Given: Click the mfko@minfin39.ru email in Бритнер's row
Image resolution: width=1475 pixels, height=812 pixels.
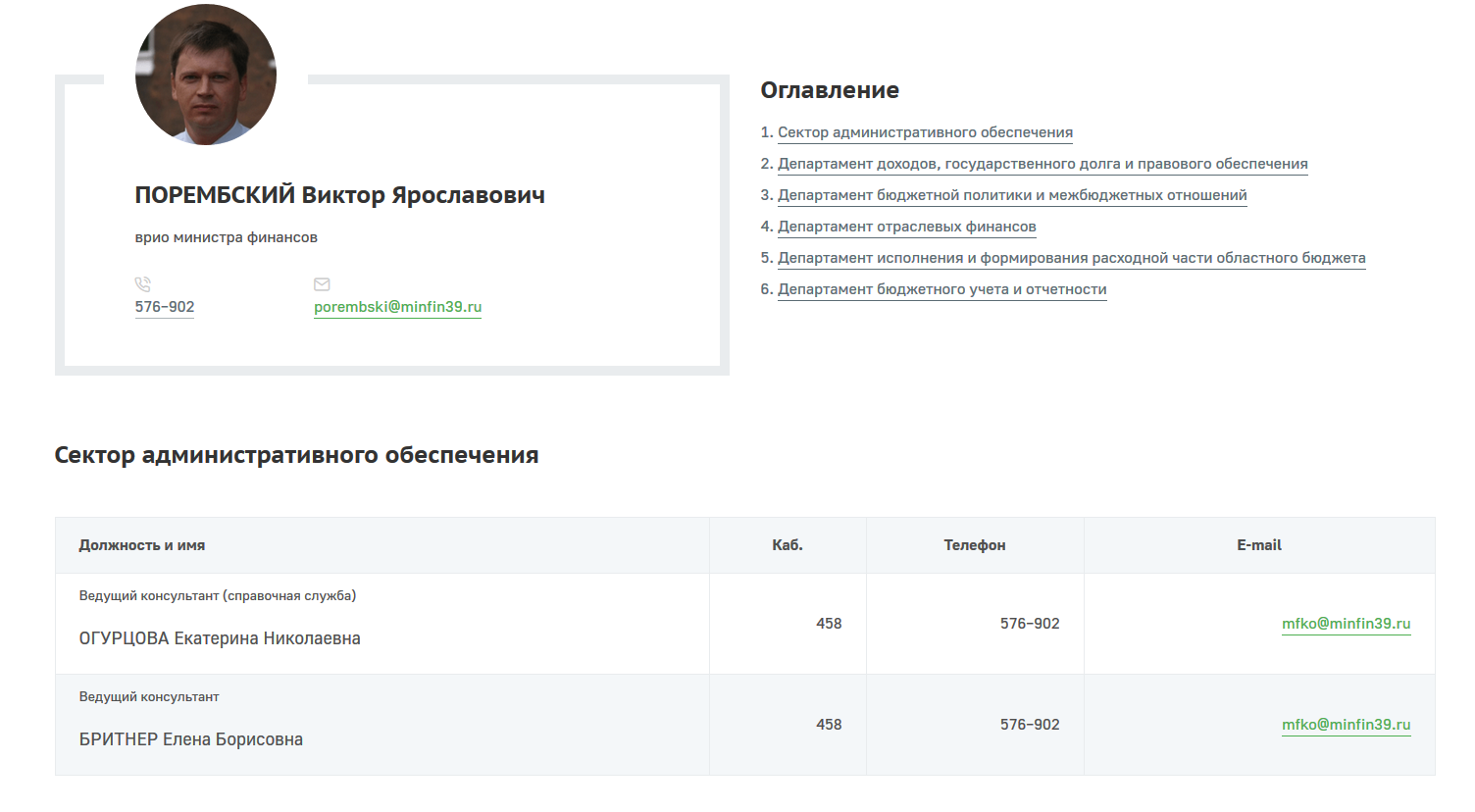Looking at the screenshot, I should coord(1346,725).
